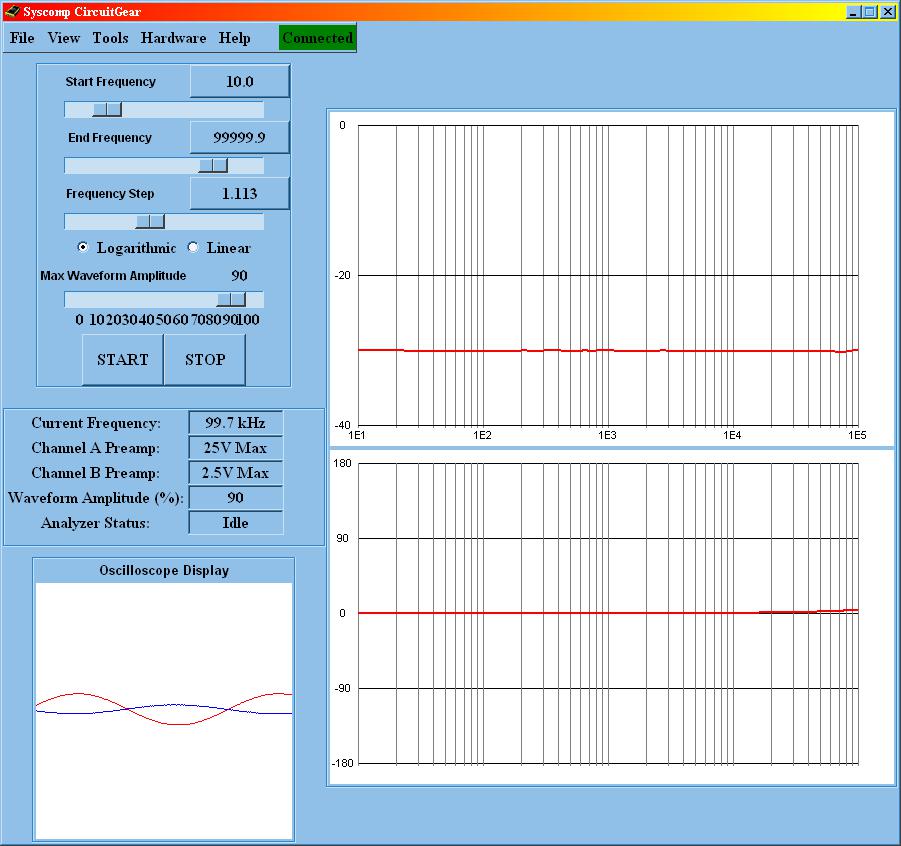Click the Frequency Step value field
901x846 pixels.
(239, 194)
